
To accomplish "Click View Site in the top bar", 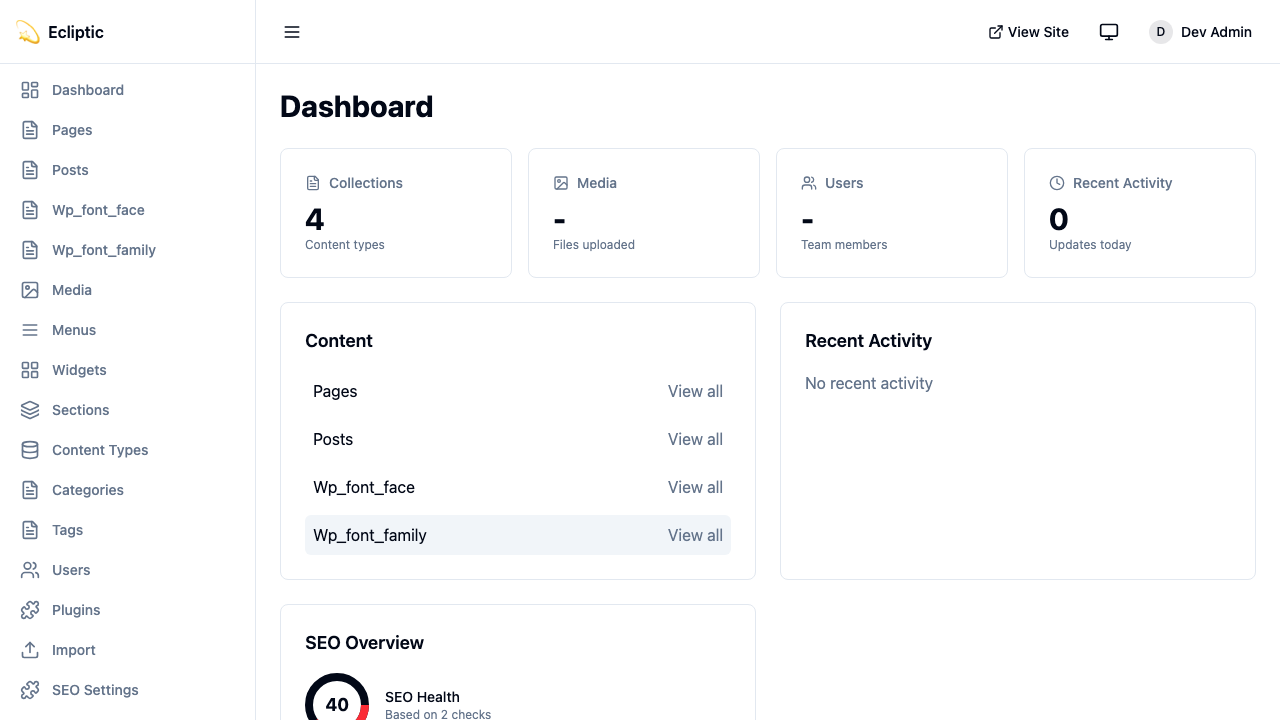I will tap(1028, 31).
